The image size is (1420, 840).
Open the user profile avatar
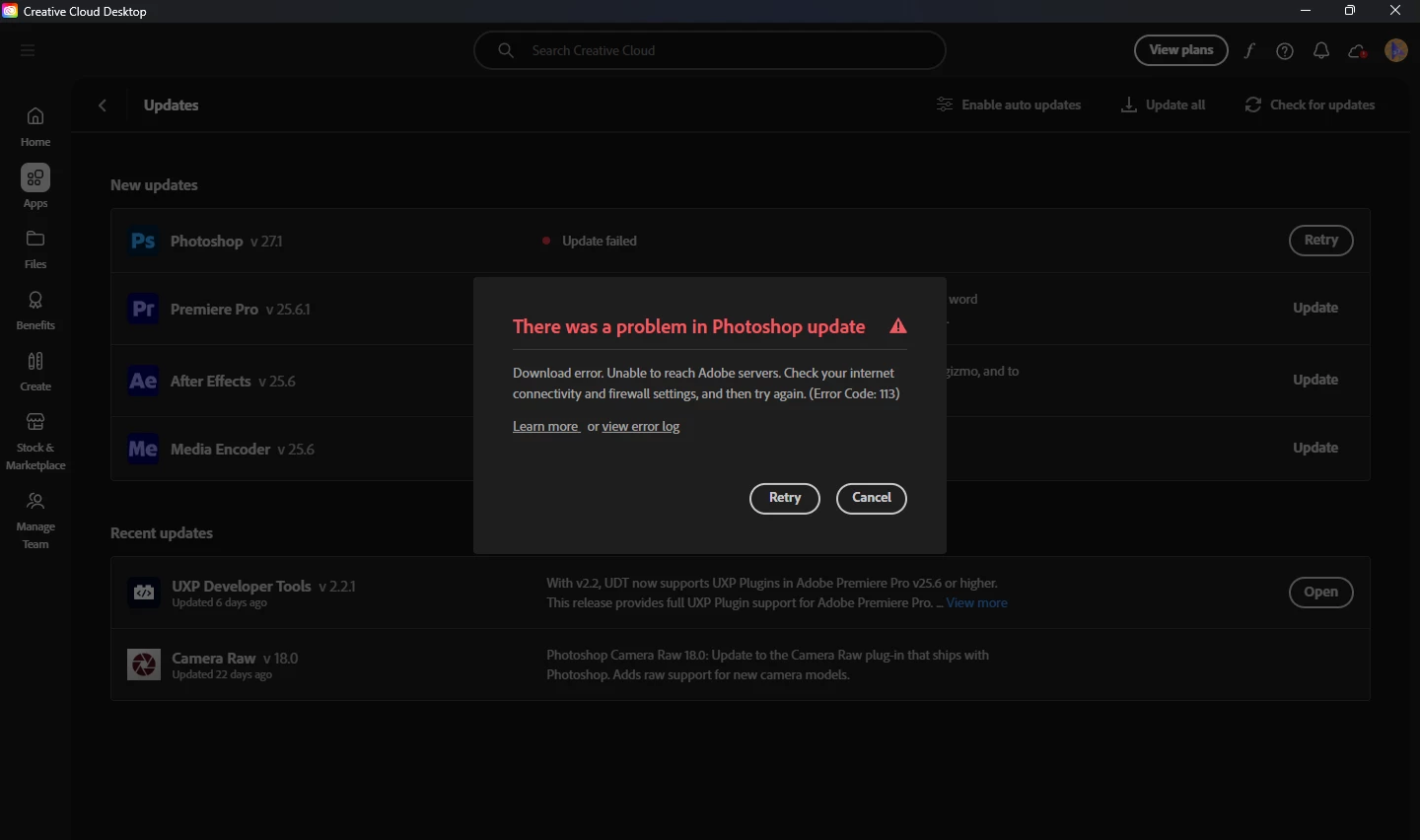pos(1396,50)
